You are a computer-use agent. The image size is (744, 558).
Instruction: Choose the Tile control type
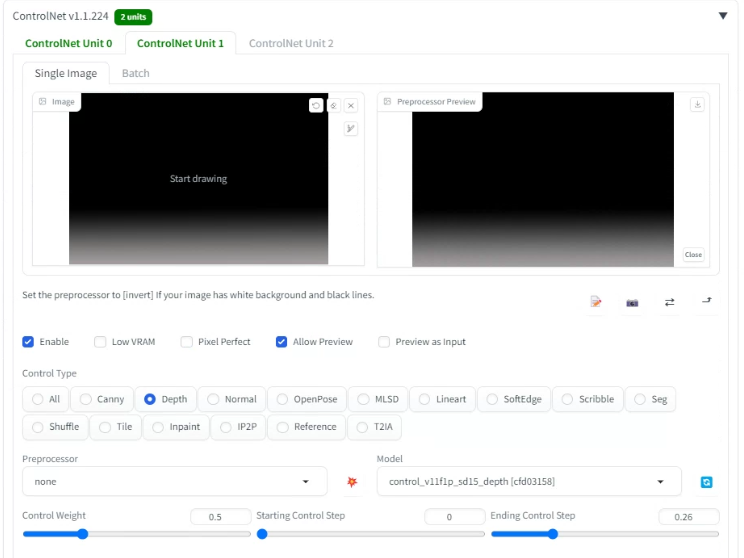[115, 427]
